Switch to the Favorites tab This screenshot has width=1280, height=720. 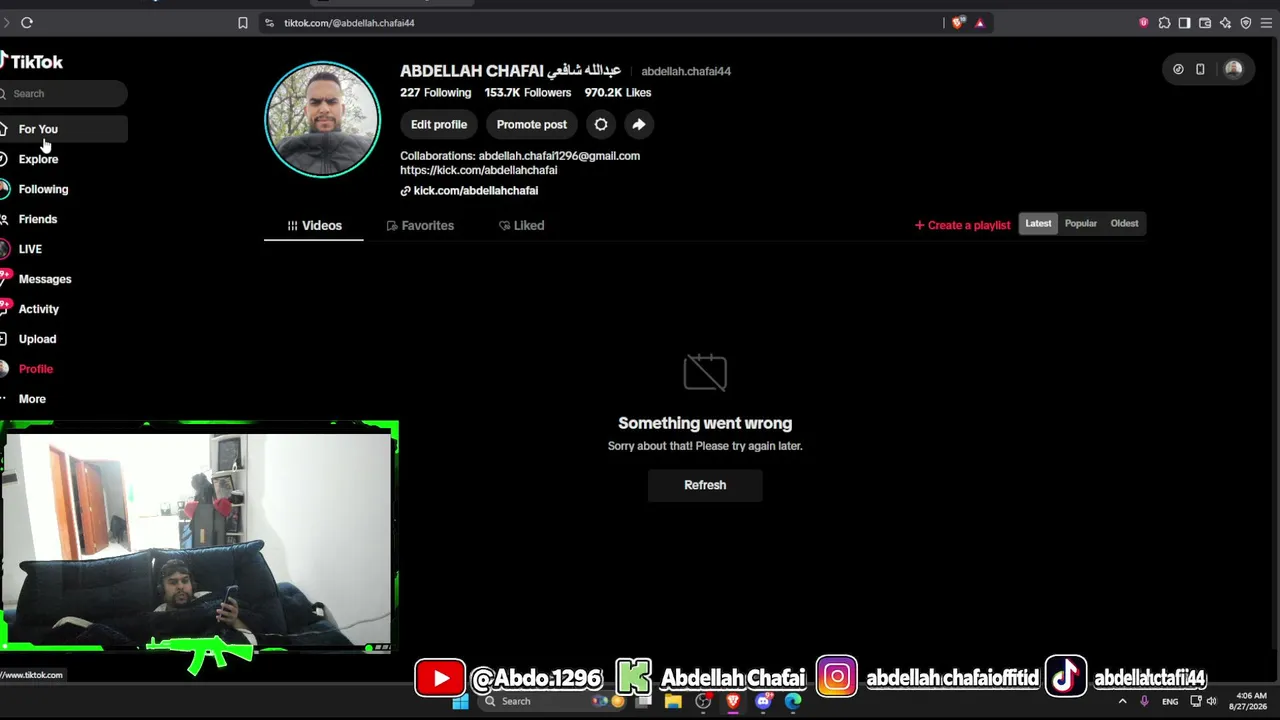coord(420,225)
